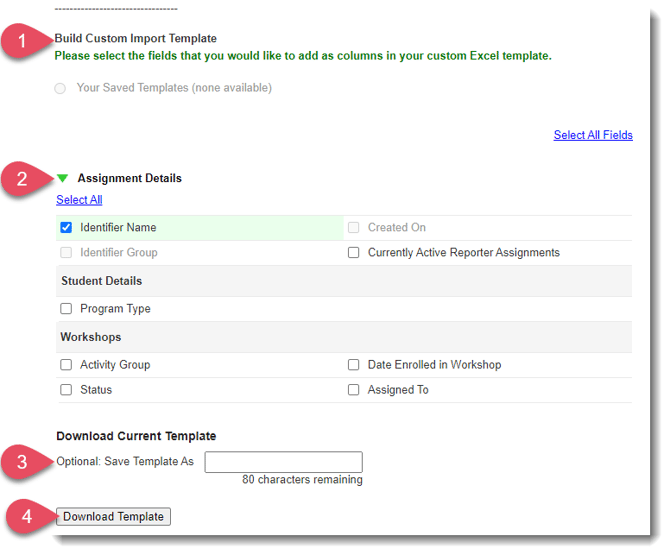Enable Date Enrolled in Workshop checkbox
This screenshot has height=555, width=670.
tap(354, 365)
